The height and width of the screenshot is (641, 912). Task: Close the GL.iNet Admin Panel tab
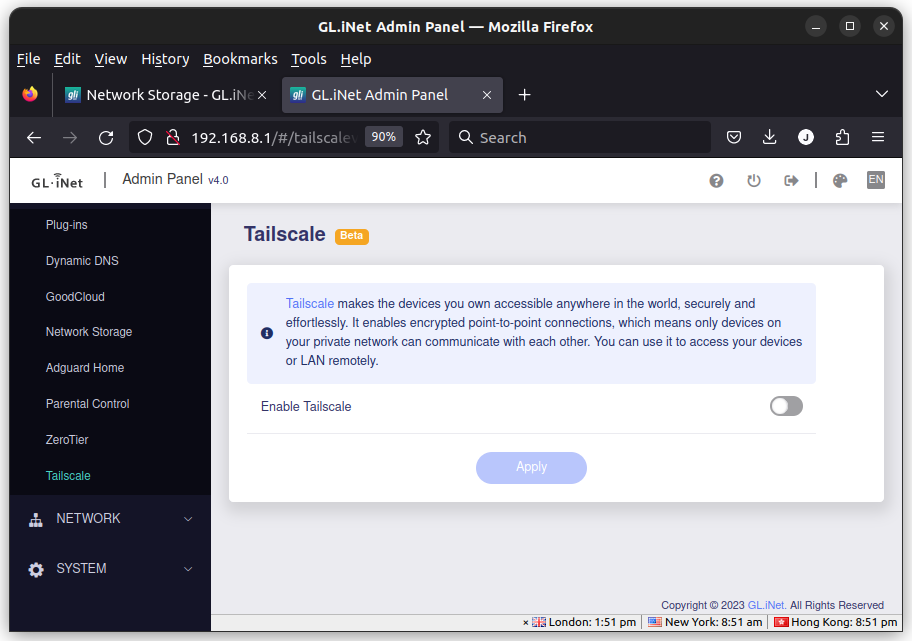(487, 95)
